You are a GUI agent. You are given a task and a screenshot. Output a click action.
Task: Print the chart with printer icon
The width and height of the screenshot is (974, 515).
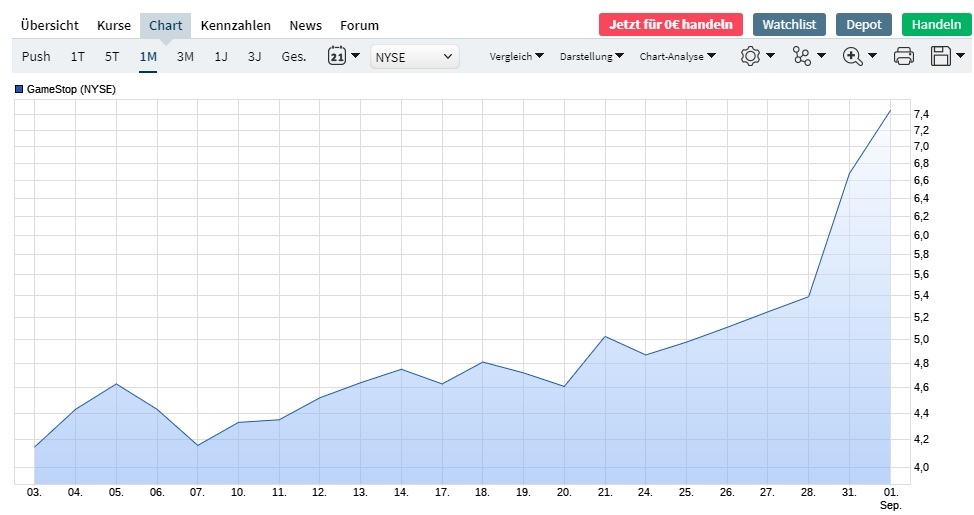click(904, 57)
